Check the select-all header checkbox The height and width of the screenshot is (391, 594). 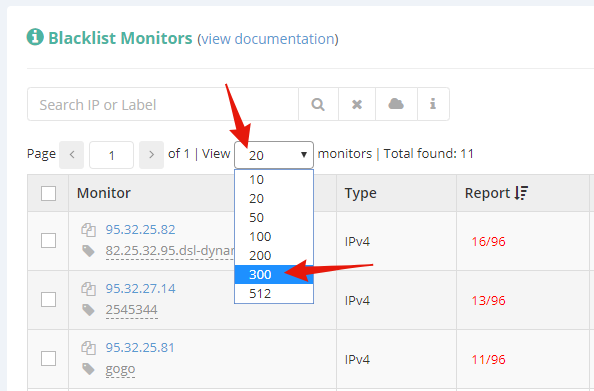pyautogui.click(x=48, y=193)
